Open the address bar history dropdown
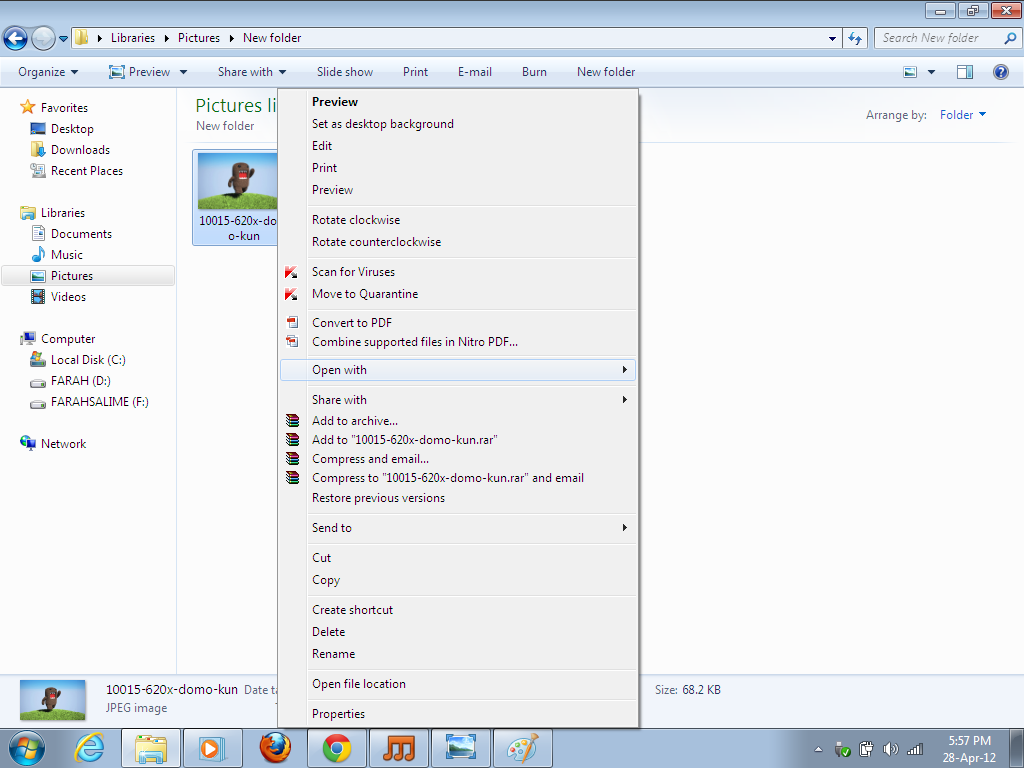 pyautogui.click(x=832, y=38)
